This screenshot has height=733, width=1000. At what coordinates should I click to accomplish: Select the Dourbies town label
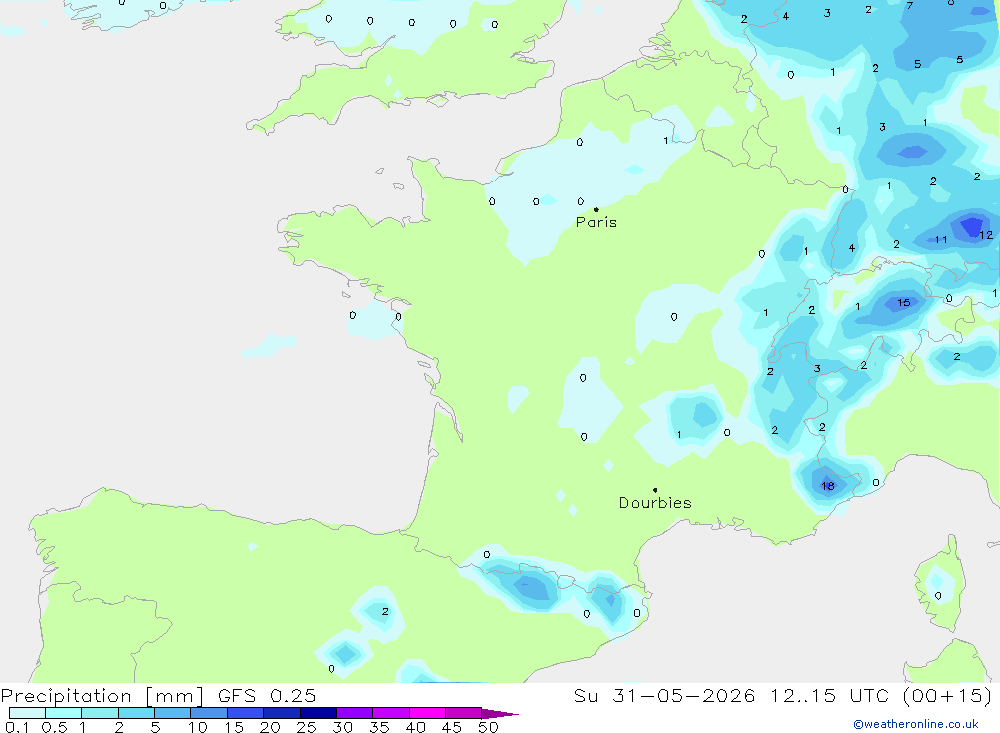[655, 503]
